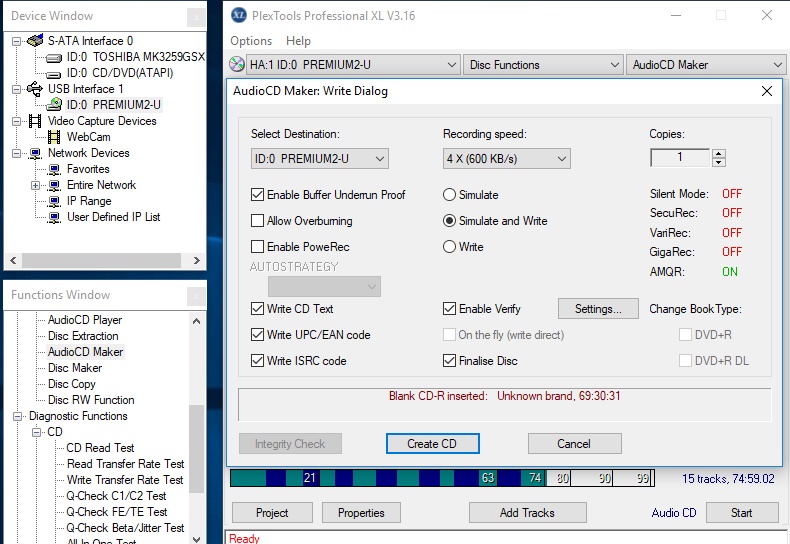
Task: Uncheck Enable Buffer Underrun Proof
Action: coord(257,194)
